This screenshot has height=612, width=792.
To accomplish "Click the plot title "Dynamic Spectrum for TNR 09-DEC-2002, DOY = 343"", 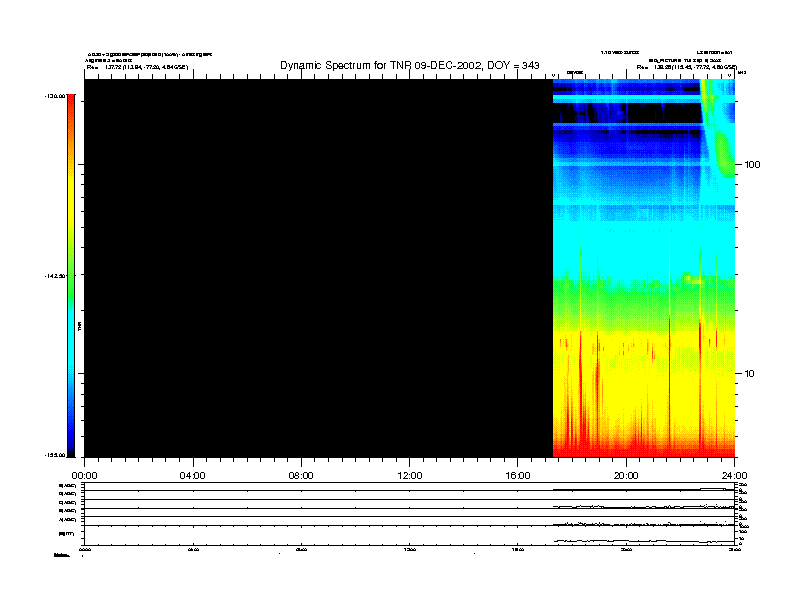I will pos(410,65).
